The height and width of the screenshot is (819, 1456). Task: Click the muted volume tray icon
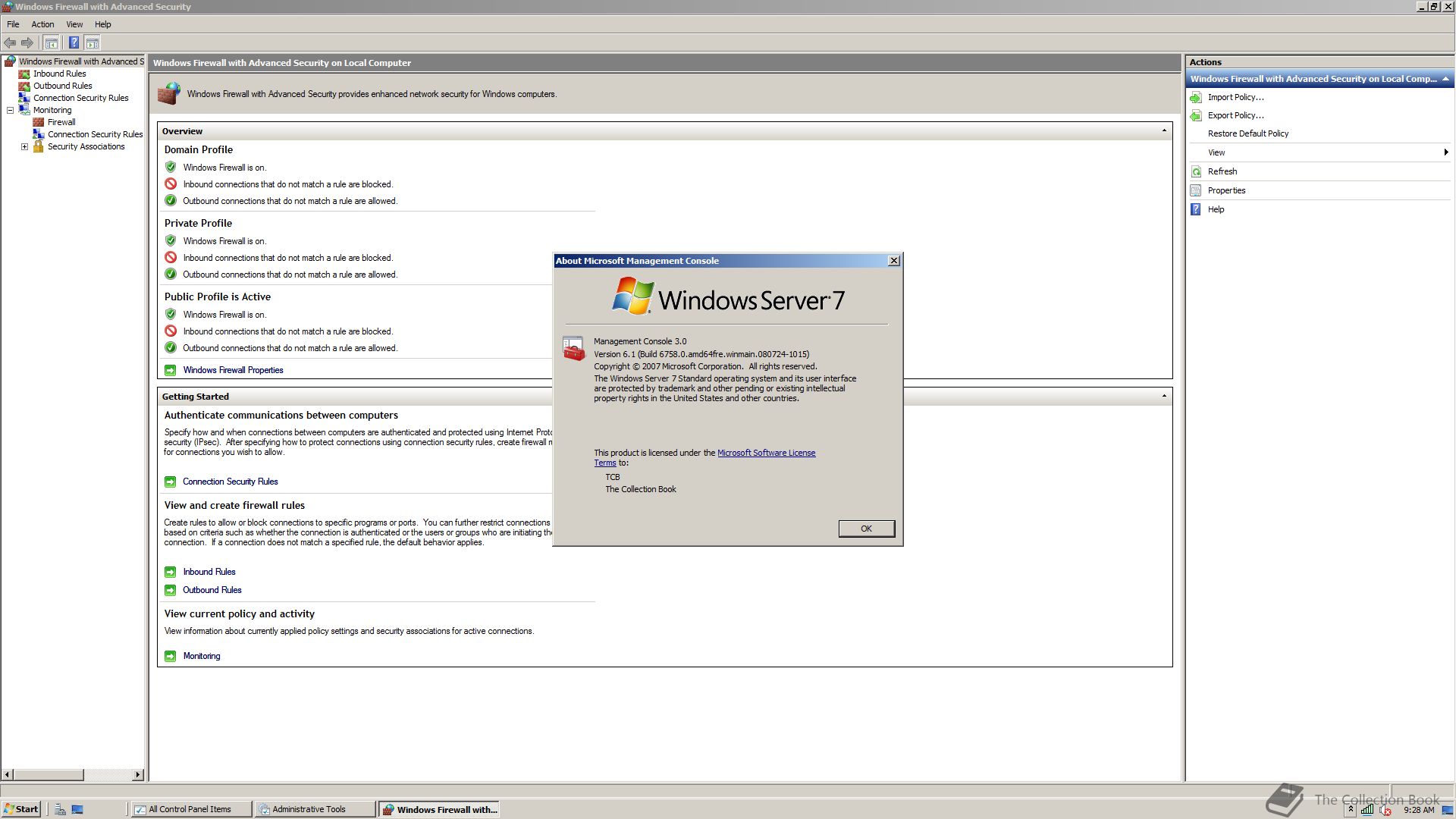tap(1385, 810)
